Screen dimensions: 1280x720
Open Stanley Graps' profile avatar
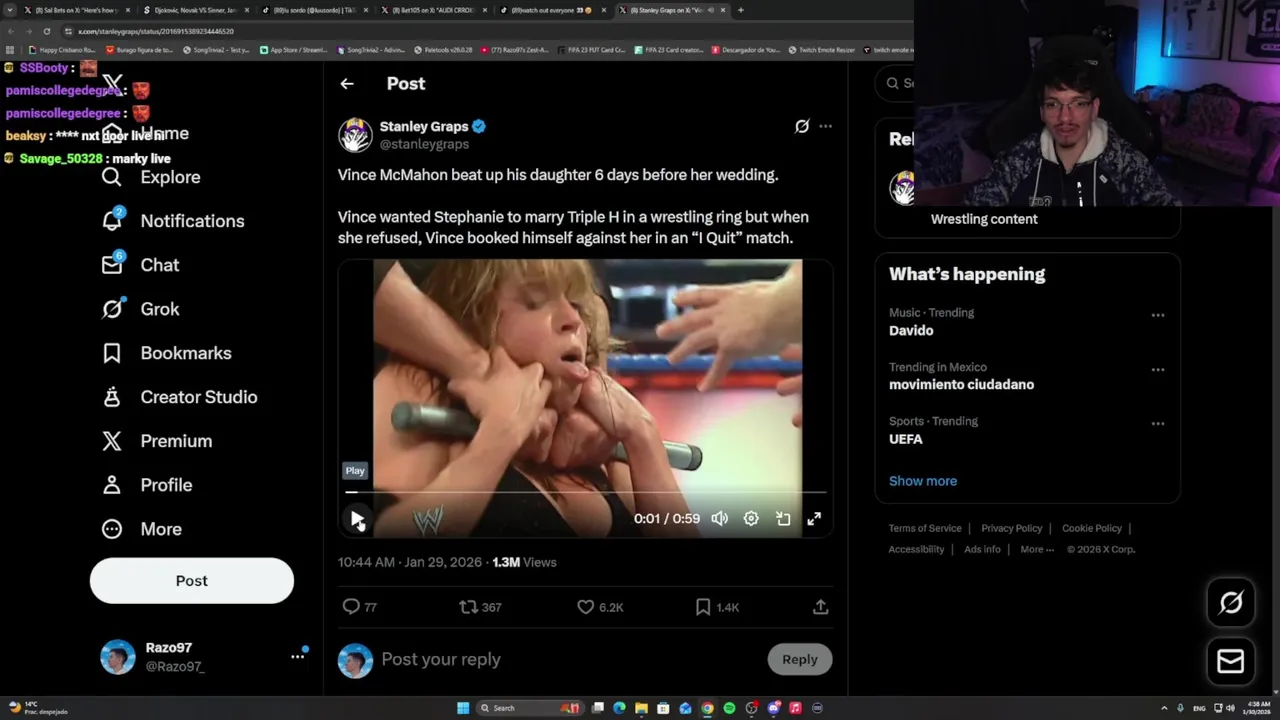(x=355, y=135)
